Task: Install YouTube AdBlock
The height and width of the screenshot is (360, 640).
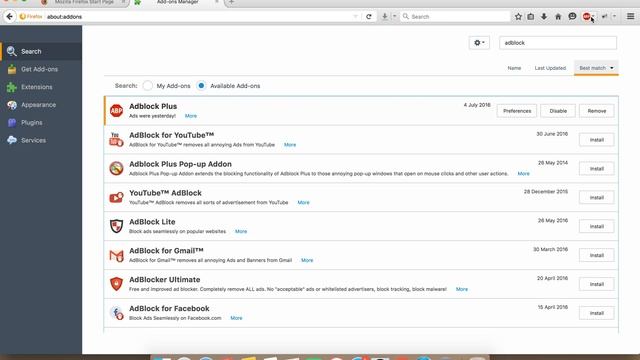Action: click(x=597, y=198)
